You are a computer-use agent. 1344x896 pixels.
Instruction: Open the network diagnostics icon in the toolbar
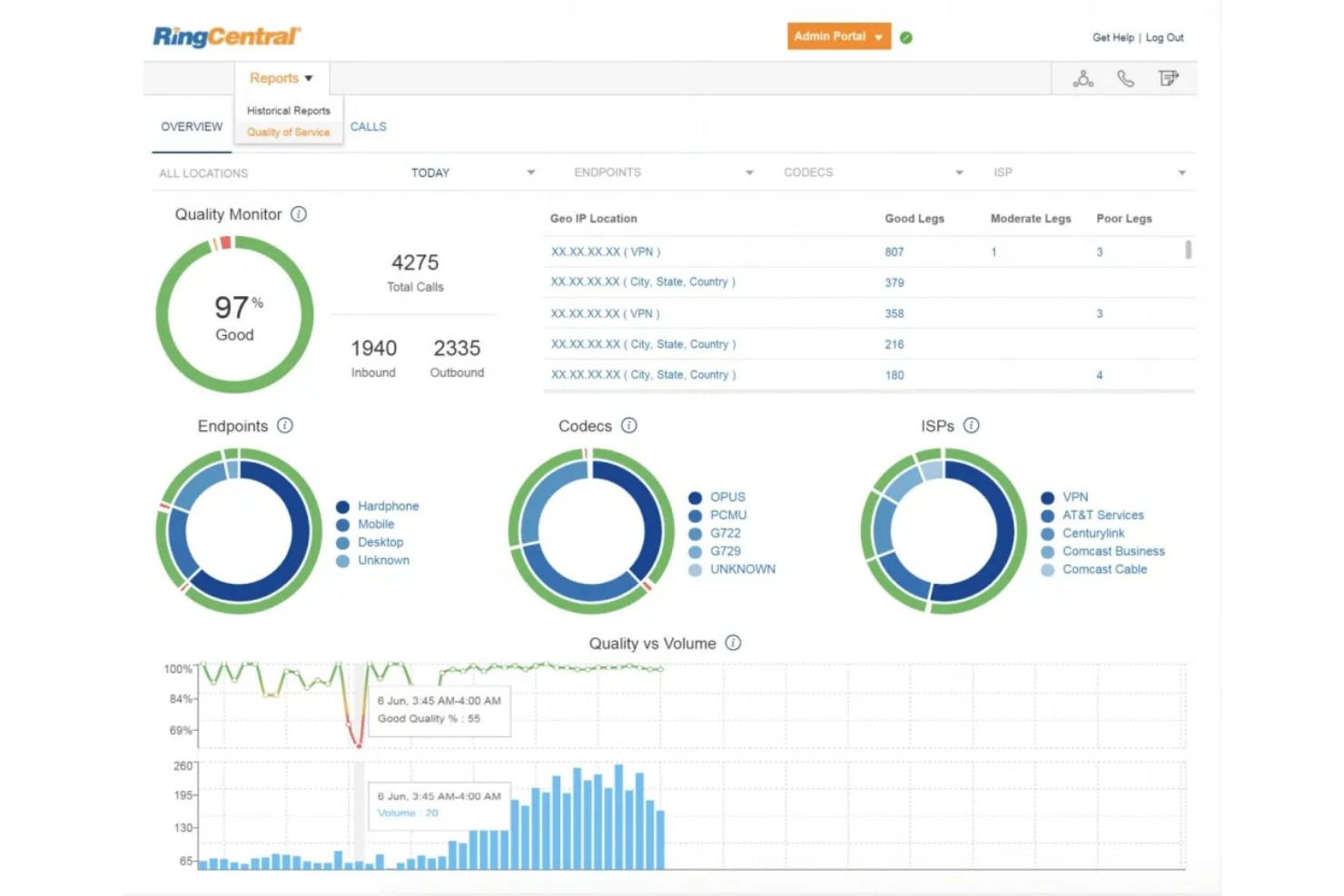[1082, 79]
